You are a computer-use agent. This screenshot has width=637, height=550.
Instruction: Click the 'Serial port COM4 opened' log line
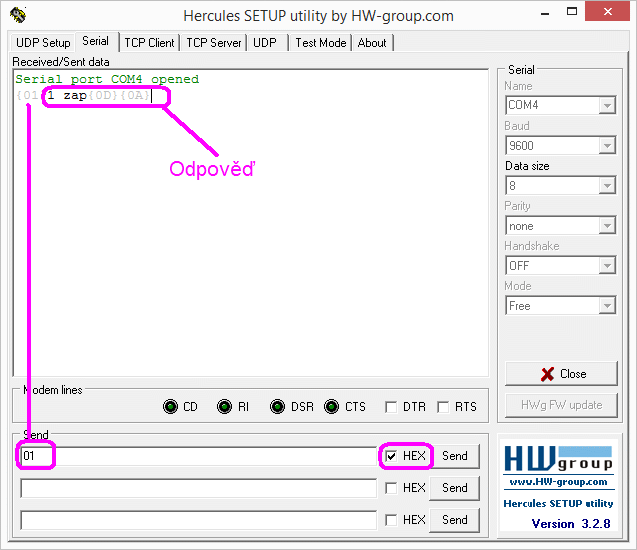[x=107, y=79]
